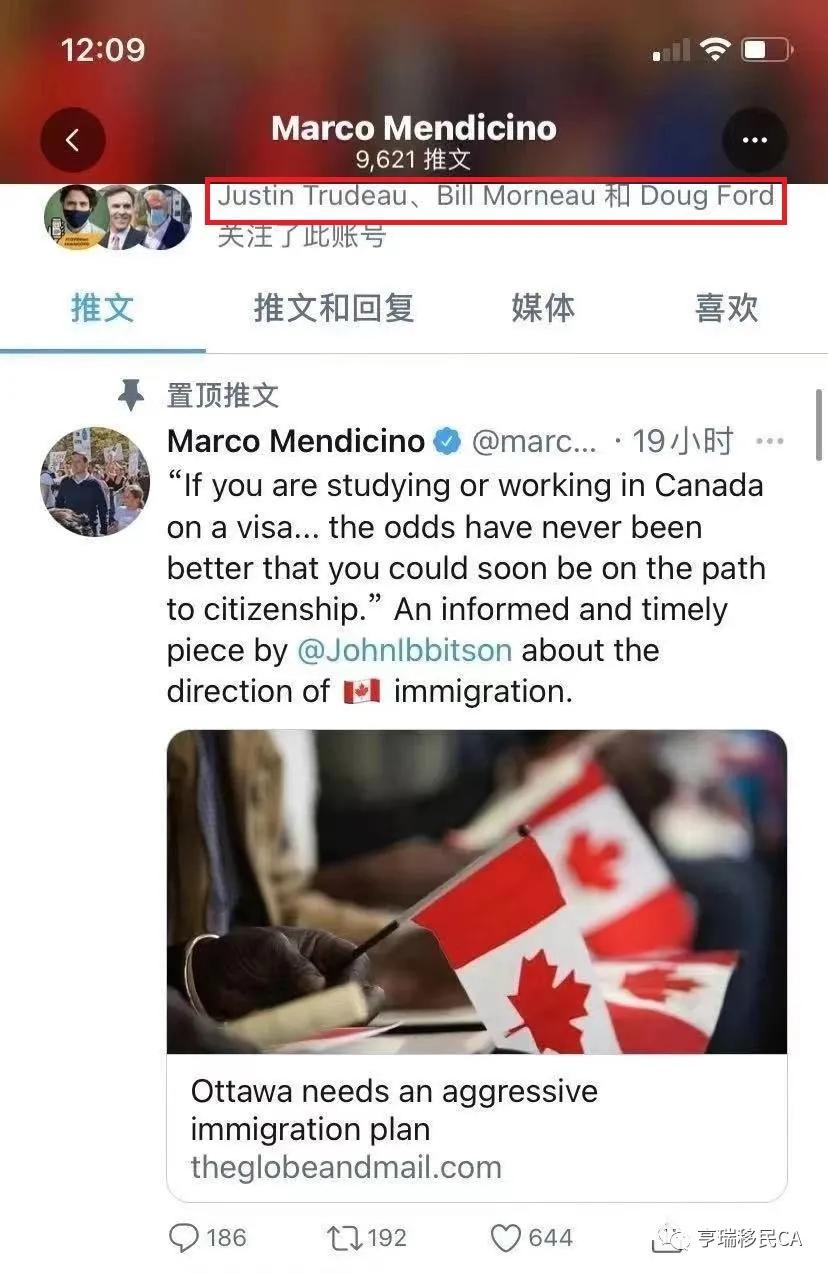This screenshot has height=1274, width=828.
Task: Tap the verified badge beside Marco Mendicino
Action: [447, 440]
